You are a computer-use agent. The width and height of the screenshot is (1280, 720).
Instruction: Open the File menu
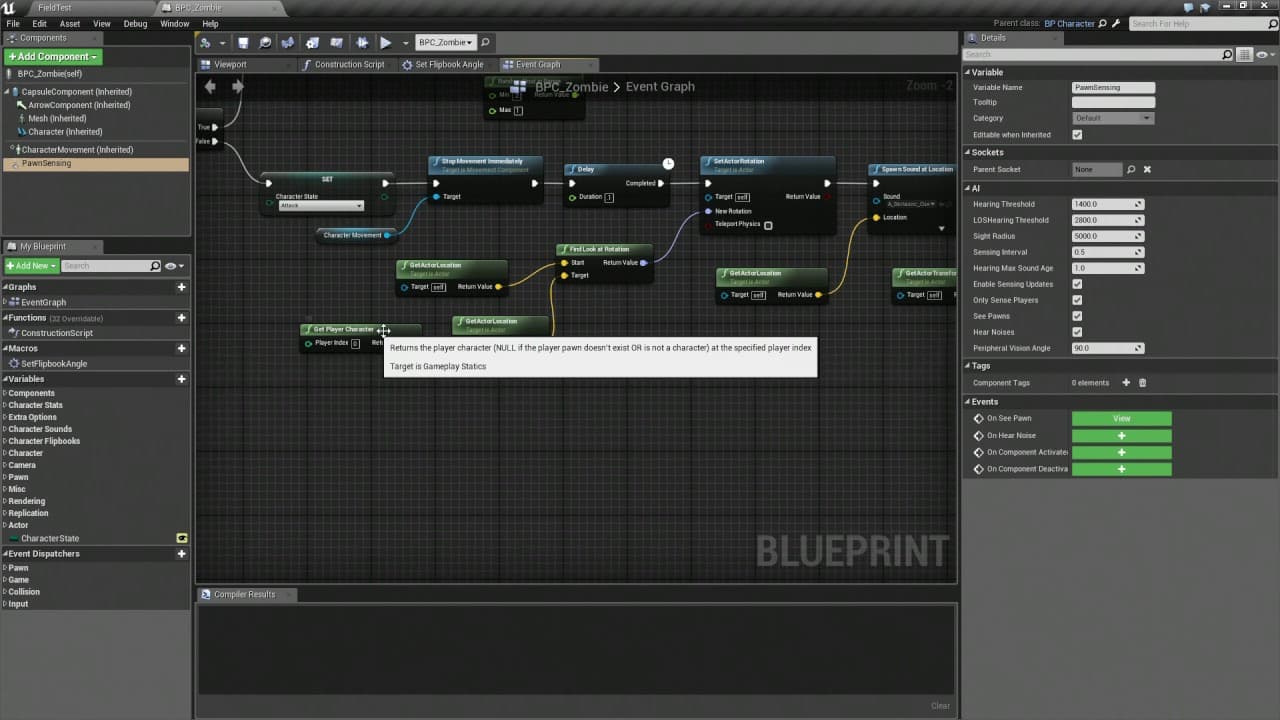(13, 24)
